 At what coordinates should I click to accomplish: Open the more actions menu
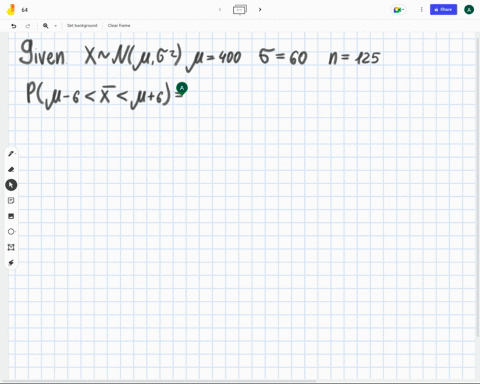pyautogui.click(x=421, y=10)
